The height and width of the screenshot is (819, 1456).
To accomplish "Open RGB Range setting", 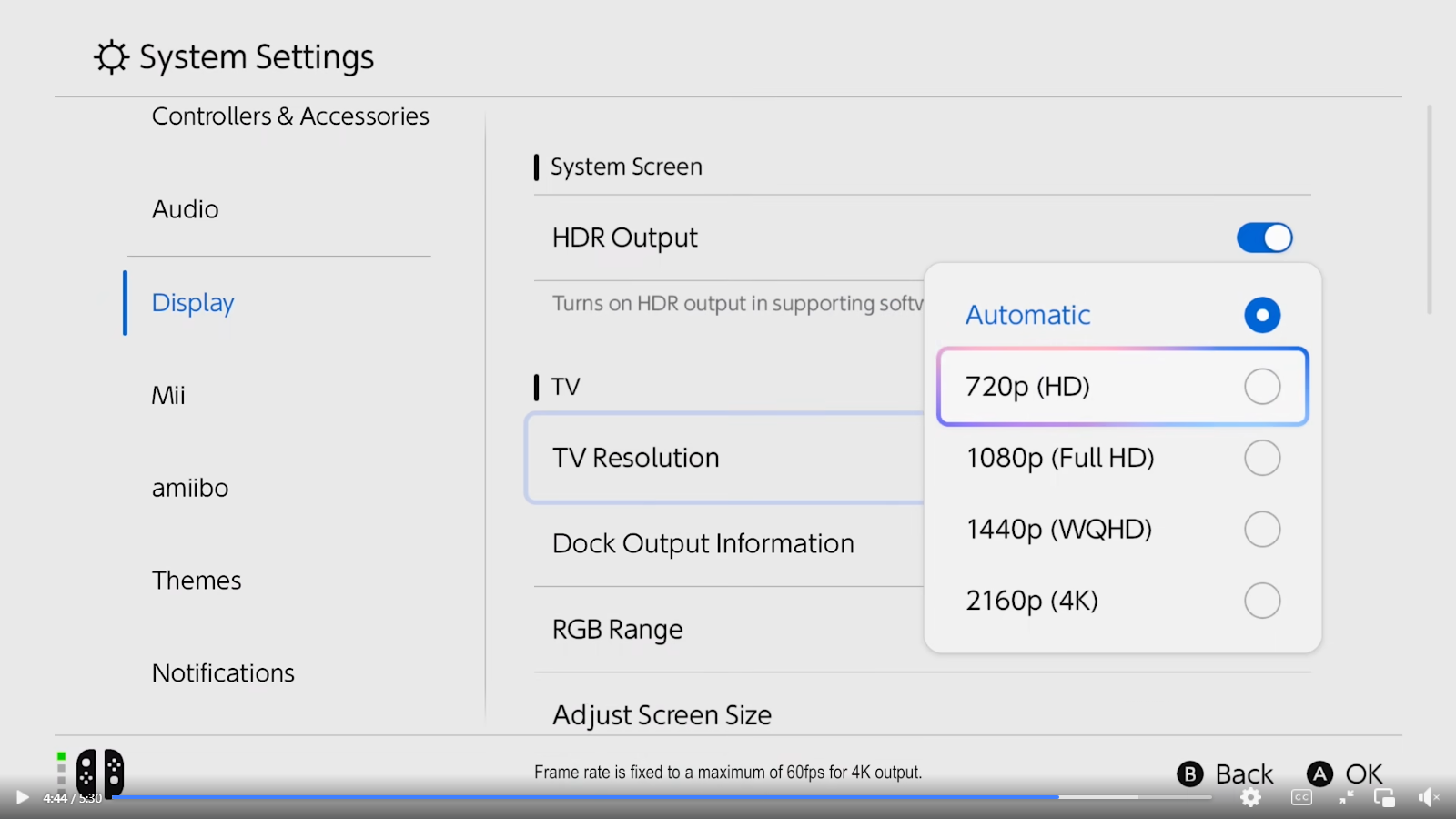I will tap(617, 630).
